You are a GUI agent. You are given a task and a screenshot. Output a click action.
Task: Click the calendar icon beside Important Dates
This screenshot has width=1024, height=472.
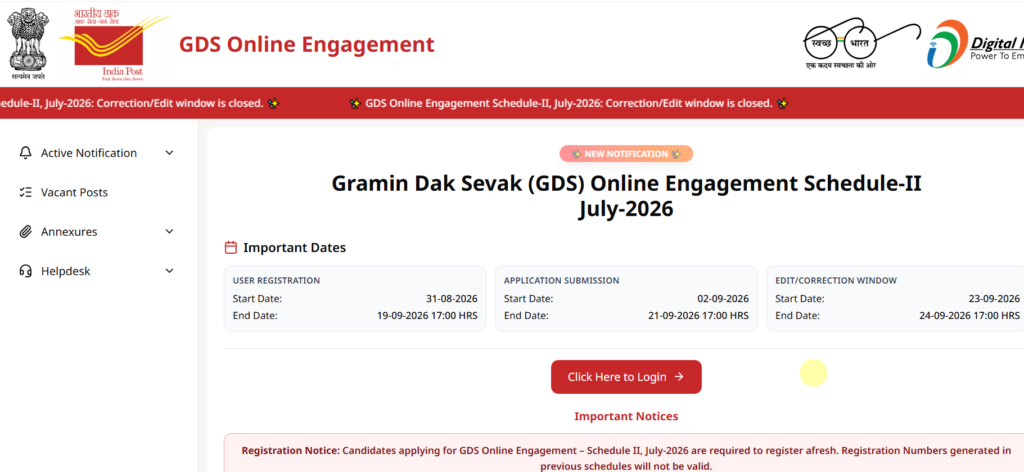(x=231, y=248)
